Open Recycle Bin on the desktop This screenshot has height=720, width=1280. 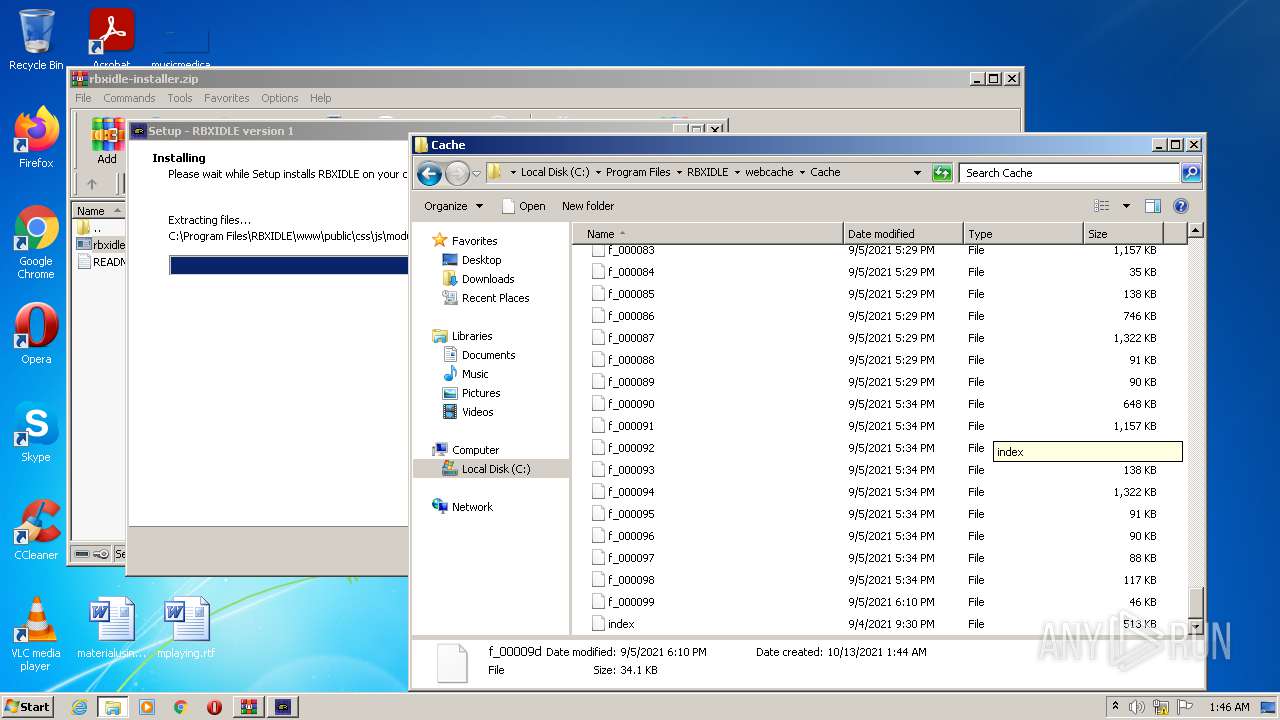tap(36, 40)
